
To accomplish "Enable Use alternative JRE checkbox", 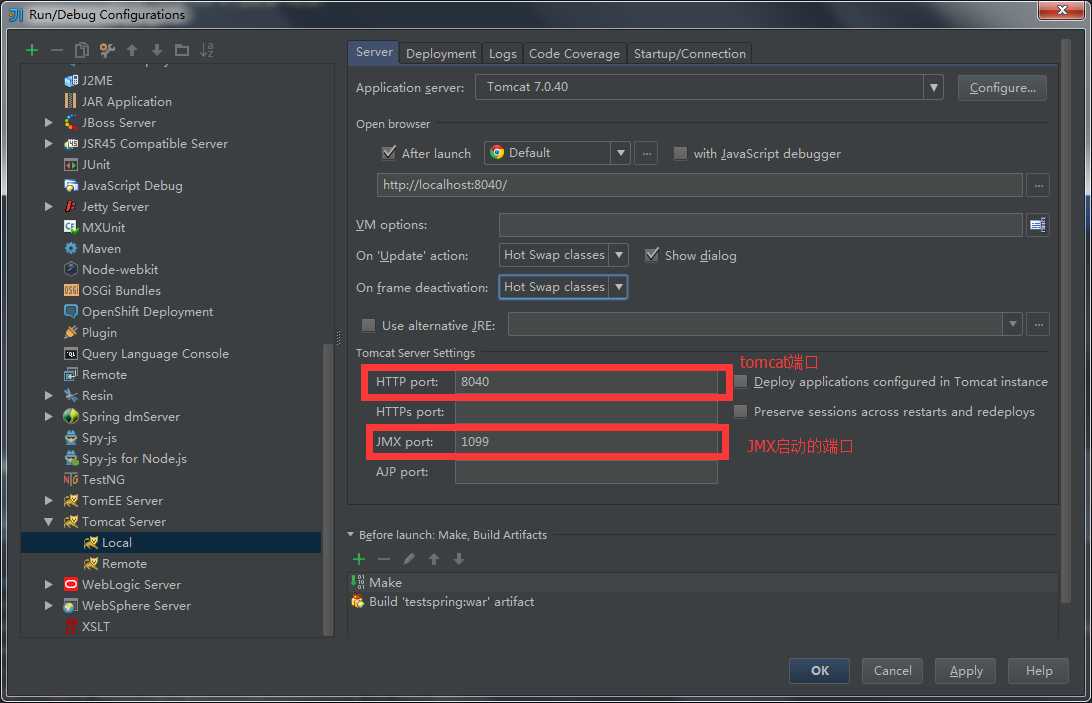I will click(368, 325).
